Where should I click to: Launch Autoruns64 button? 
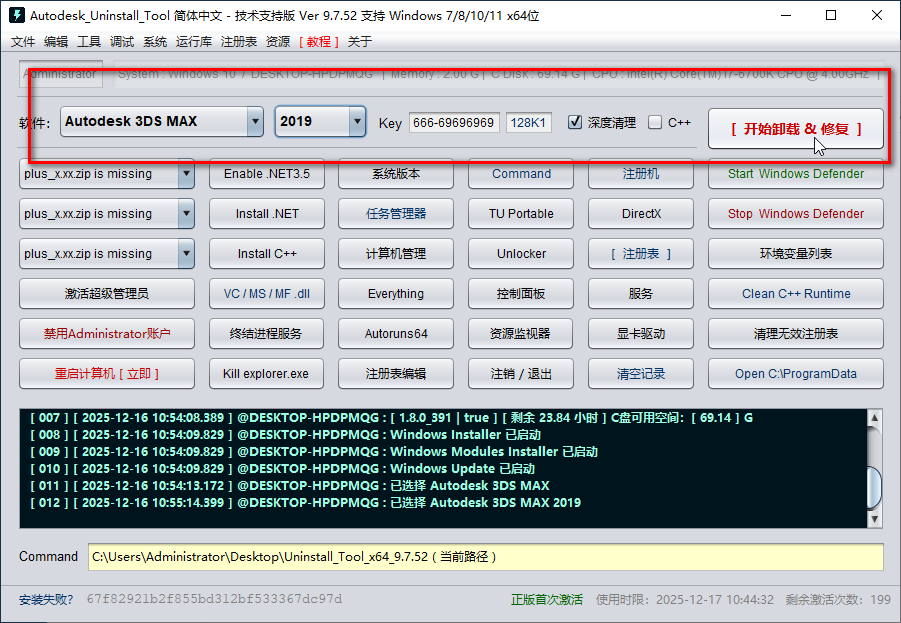(396, 333)
